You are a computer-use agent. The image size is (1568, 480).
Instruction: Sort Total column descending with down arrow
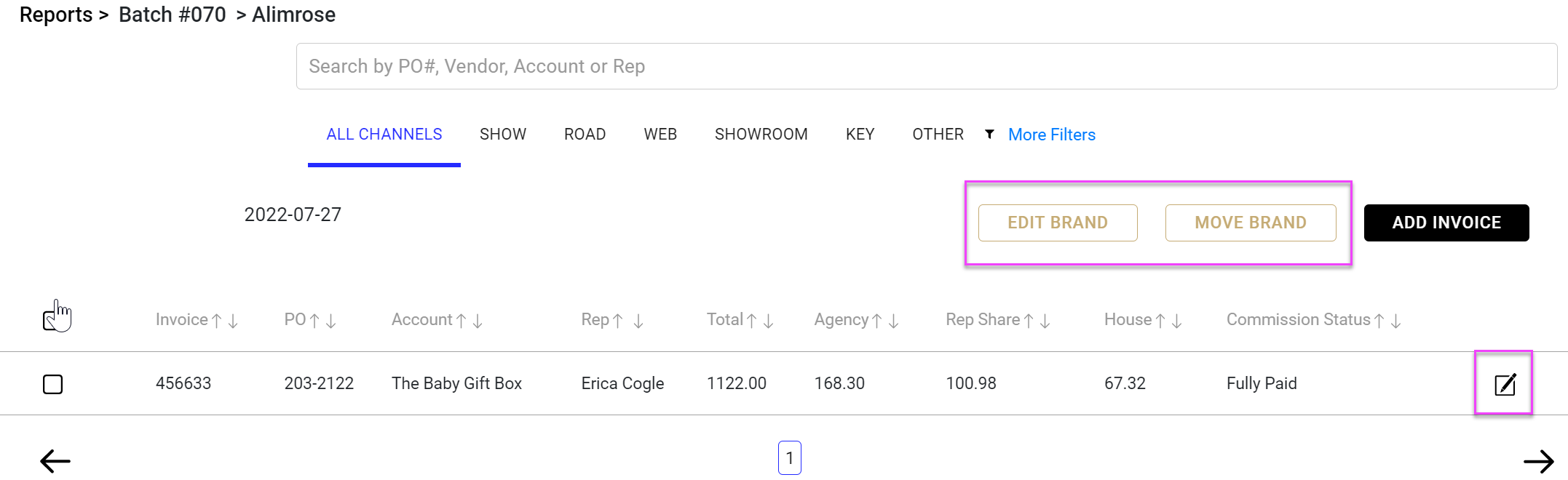point(769,321)
